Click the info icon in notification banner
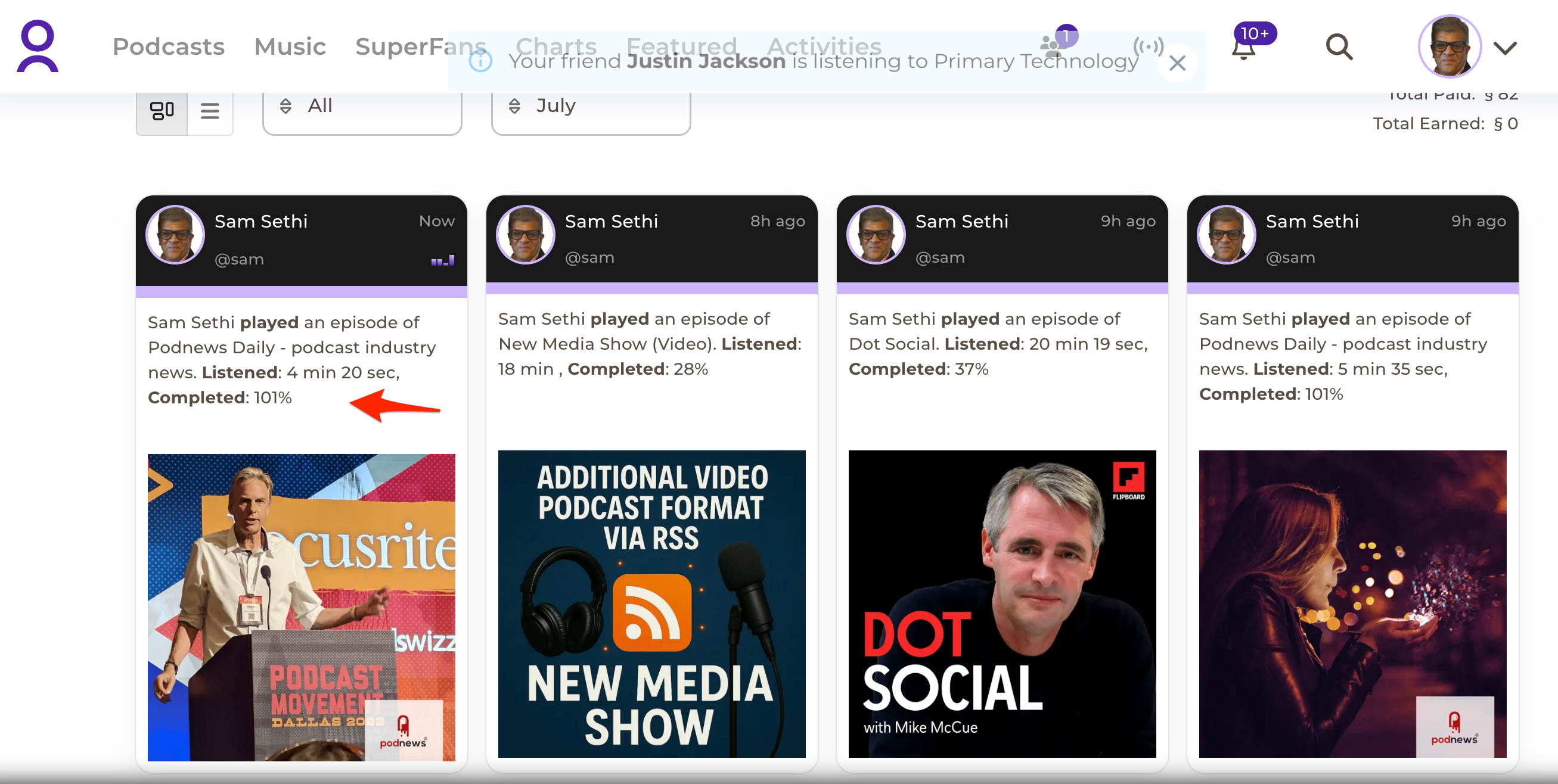Image resolution: width=1558 pixels, height=784 pixels. 481,61
